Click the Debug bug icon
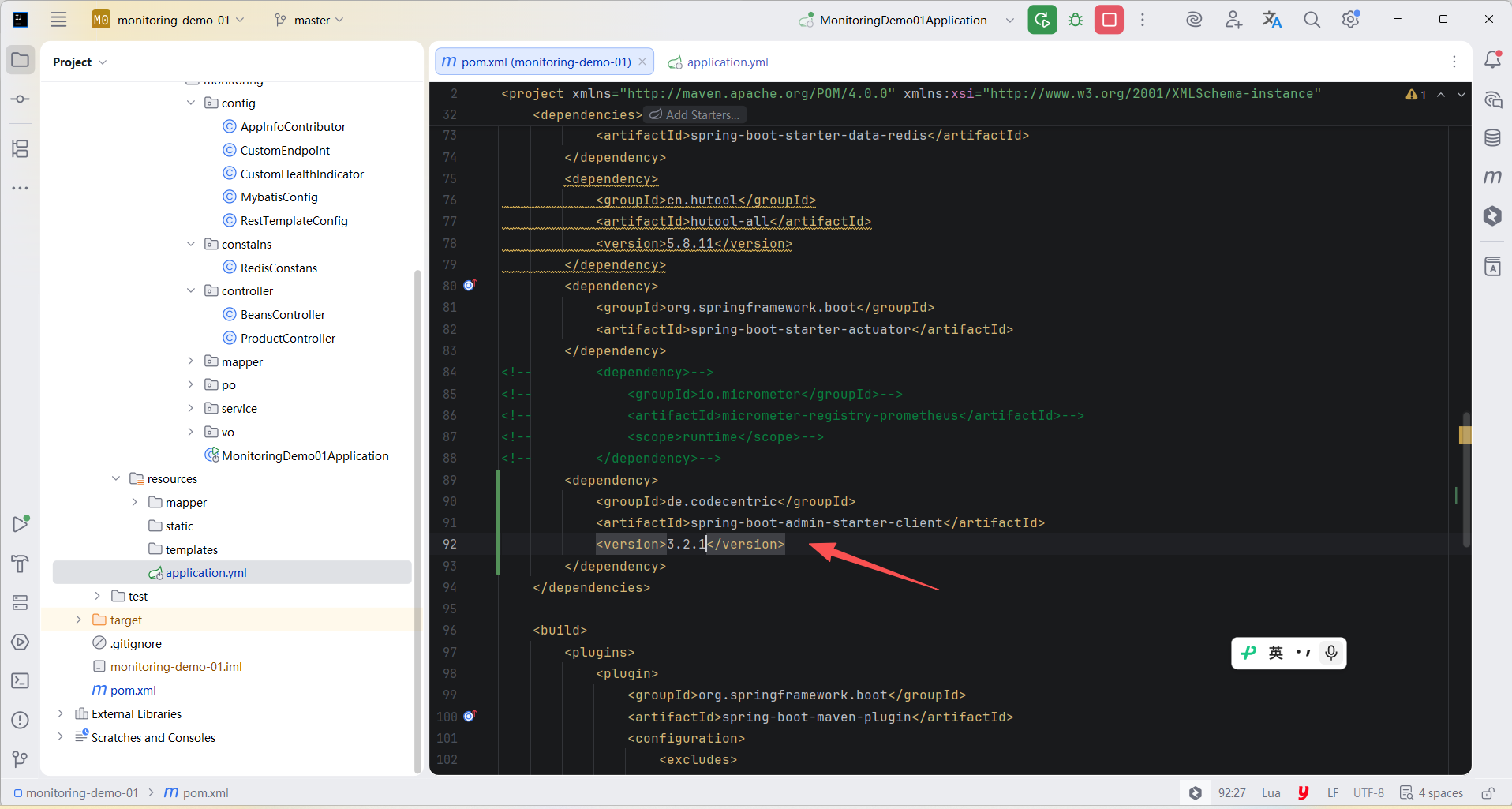1512x809 pixels. click(1076, 20)
